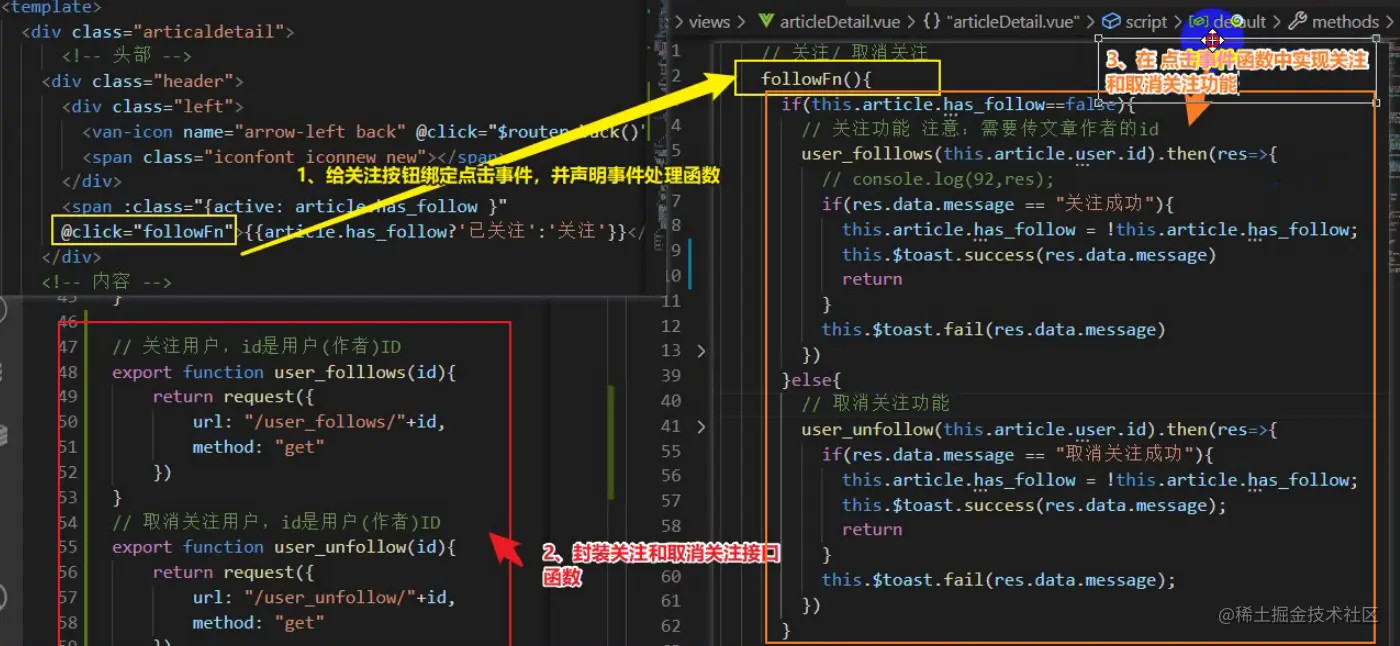1400x646 pixels.
Task: Click url: "/user_unfollow/"+id line
Action: (x=324, y=597)
